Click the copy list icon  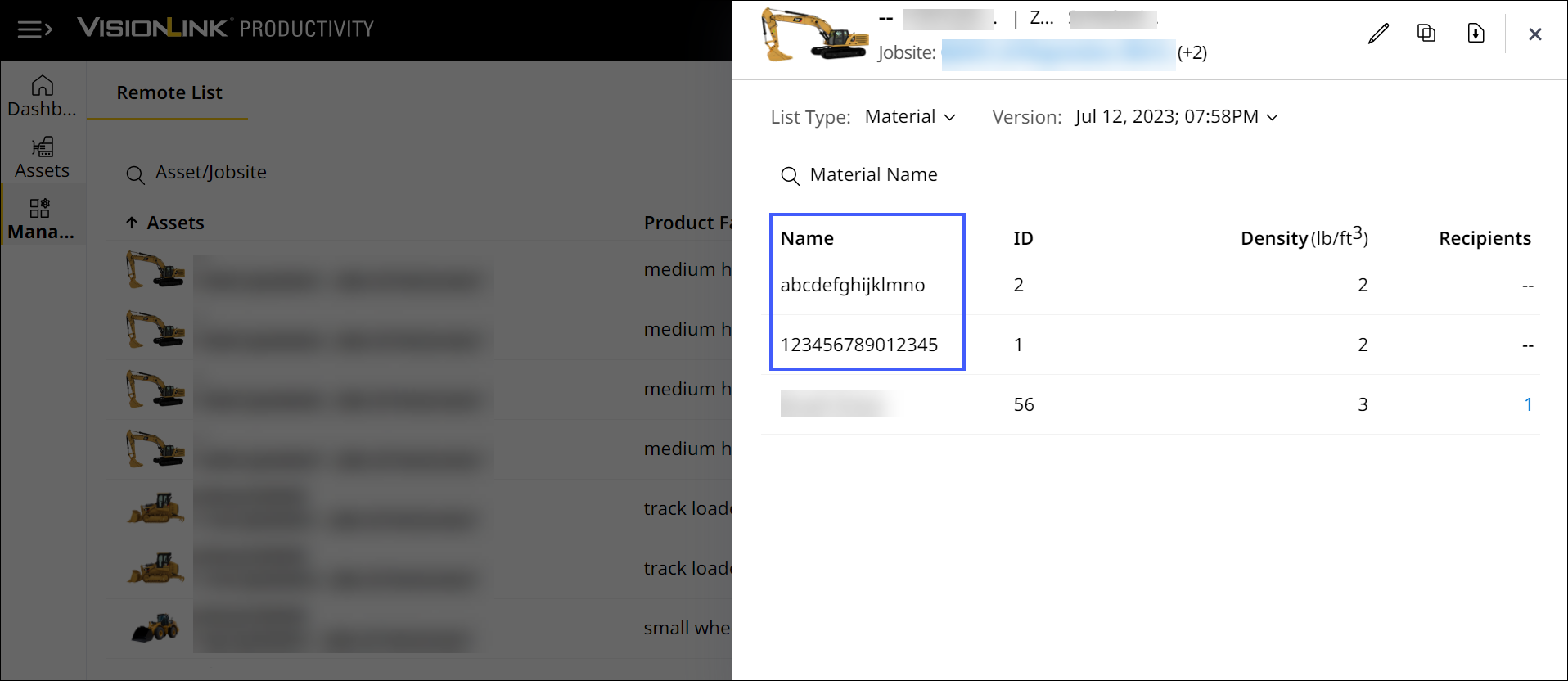[x=1426, y=33]
